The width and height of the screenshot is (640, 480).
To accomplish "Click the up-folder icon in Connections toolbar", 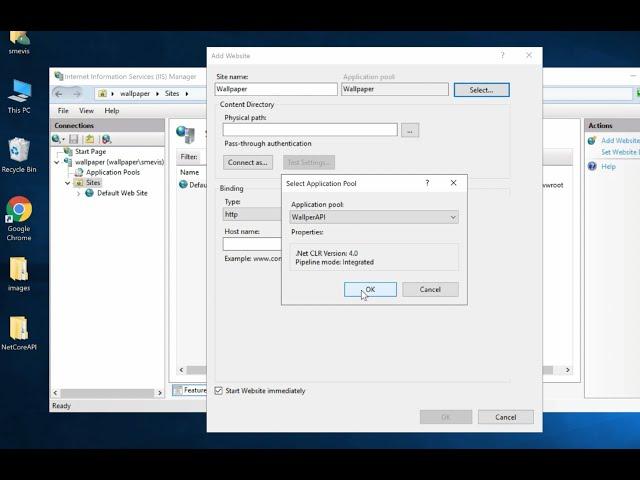I will point(89,139).
